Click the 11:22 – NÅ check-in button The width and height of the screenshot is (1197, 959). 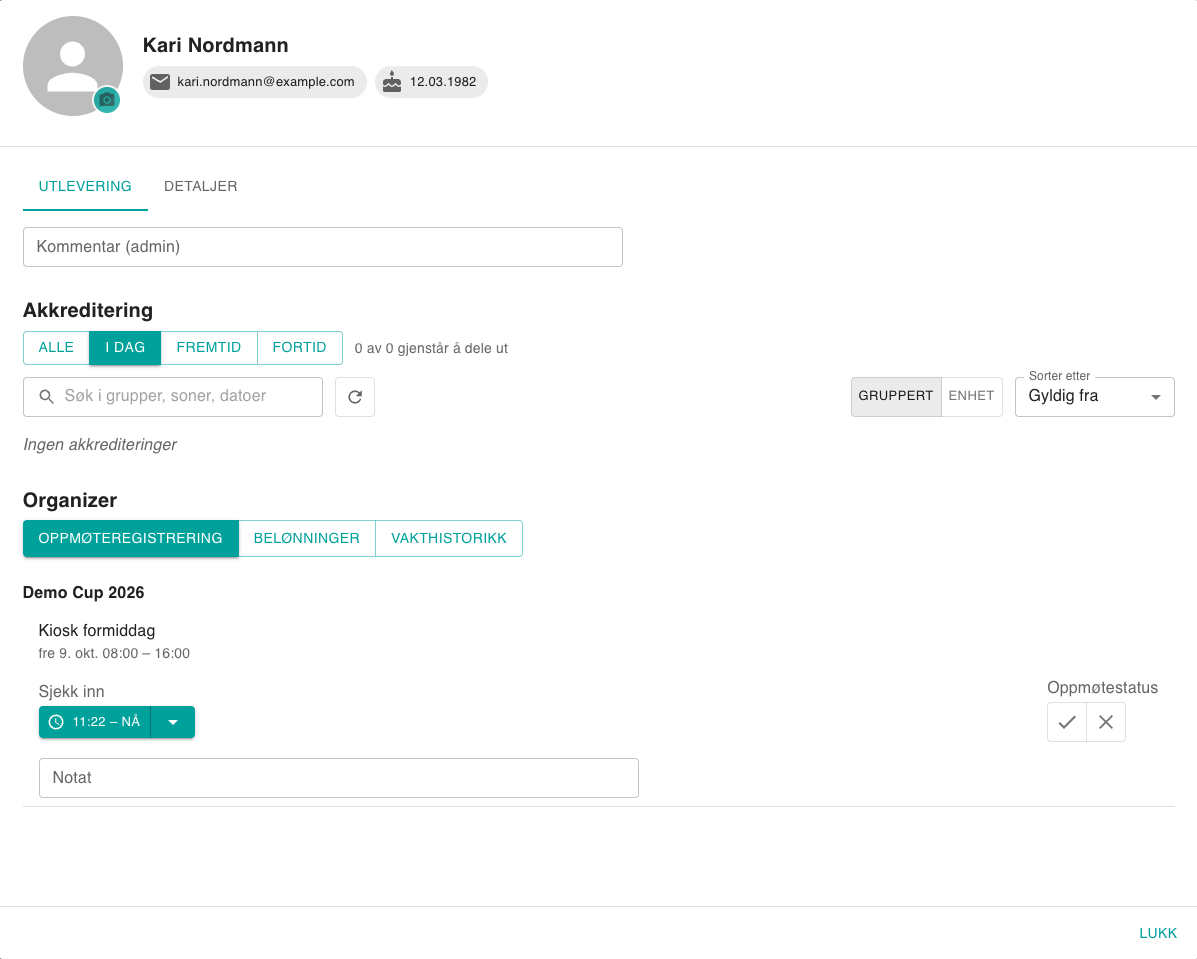(x=95, y=722)
